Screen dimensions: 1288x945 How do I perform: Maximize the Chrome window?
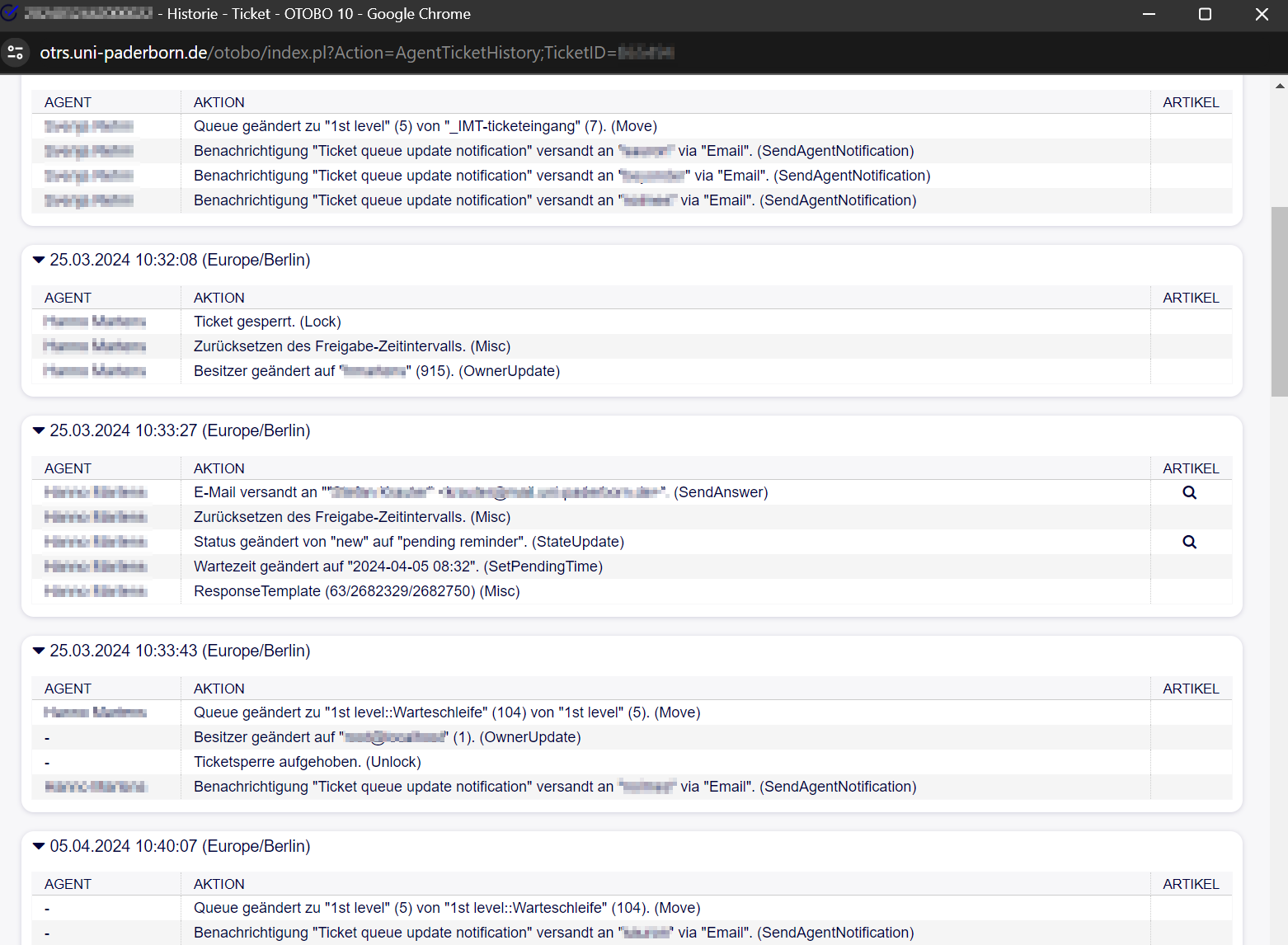[1205, 14]
